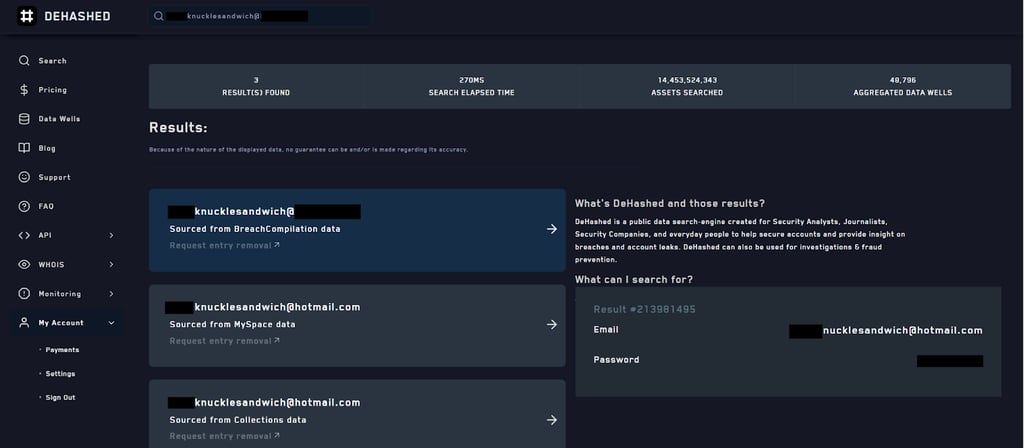Image resolution: width=1024 pixels, height=448 pixels.
Task: Click the Results: heading
Action: point(178,127)
